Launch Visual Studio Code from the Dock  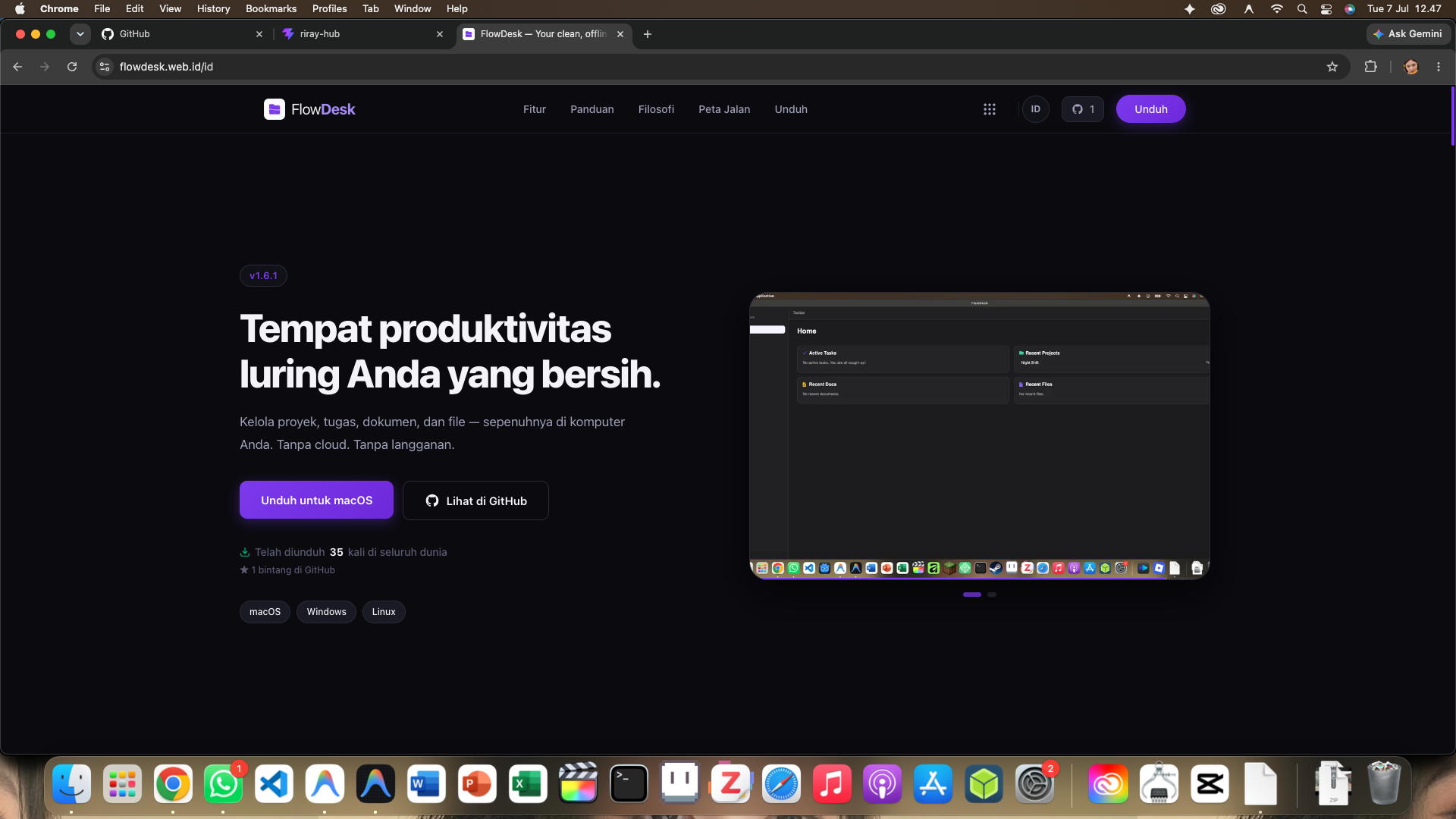pos(274,784)
